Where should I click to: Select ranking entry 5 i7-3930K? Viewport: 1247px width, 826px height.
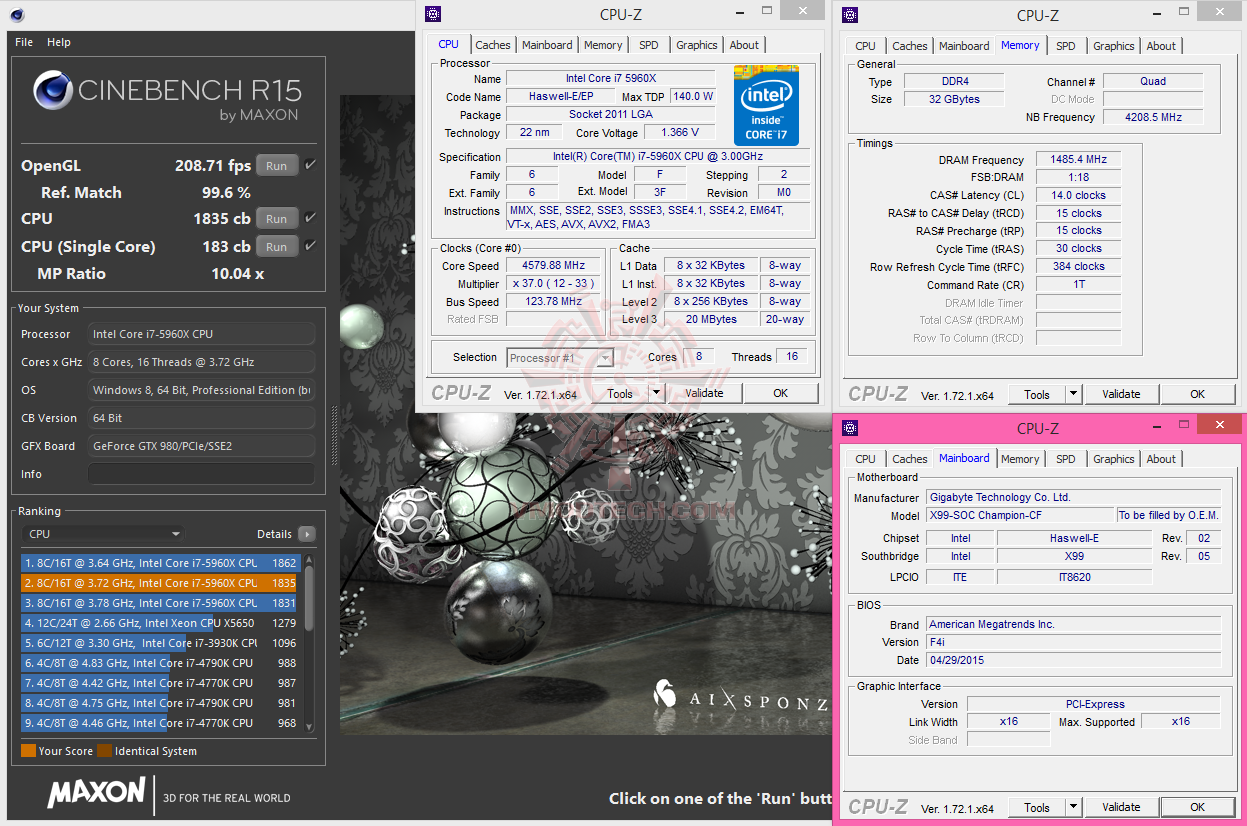pyautogui.click(x=159, y=643)
